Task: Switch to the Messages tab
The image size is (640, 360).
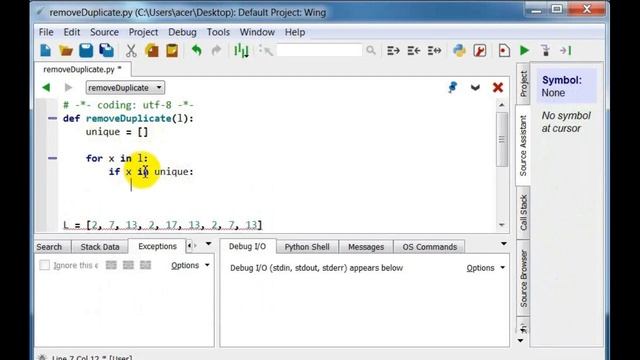Action: pyautogui.click(x=366, y=247)
